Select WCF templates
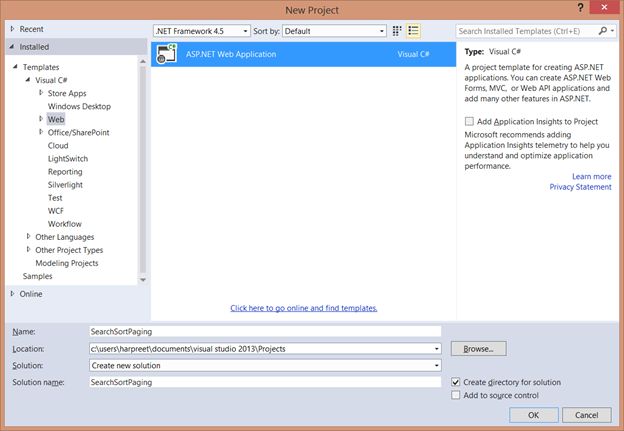 [x=56, y=211]
